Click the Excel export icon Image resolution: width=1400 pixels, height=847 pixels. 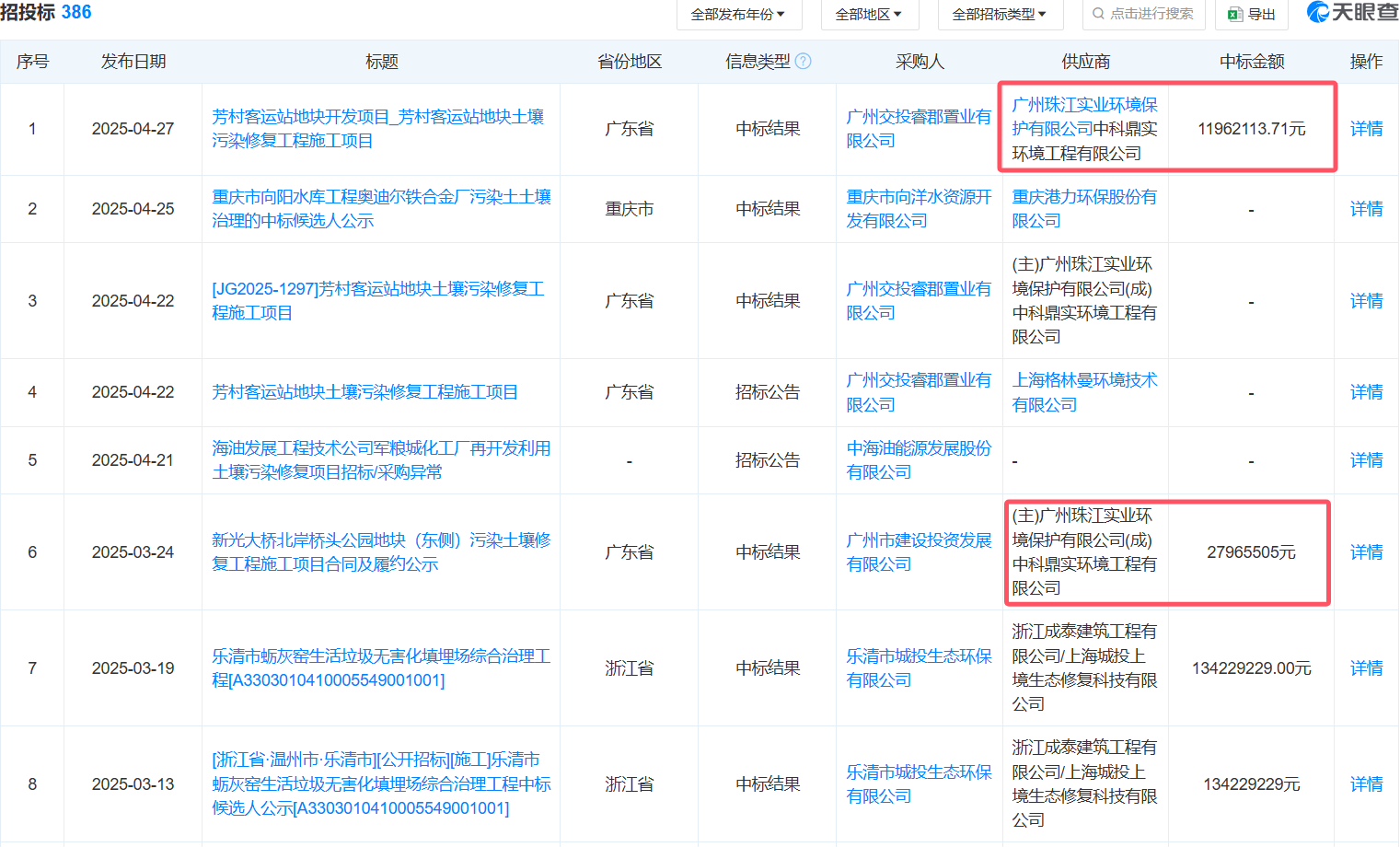pyautogui.click(x=1235, y=15)
